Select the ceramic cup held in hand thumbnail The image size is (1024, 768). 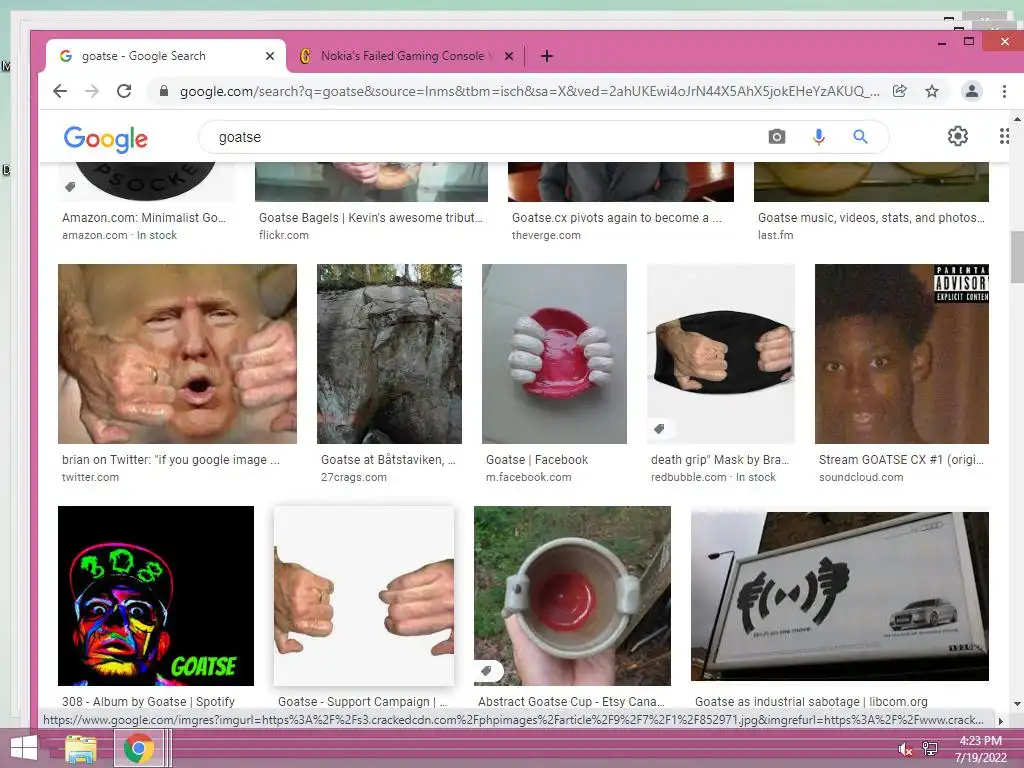tap(572, 596)
